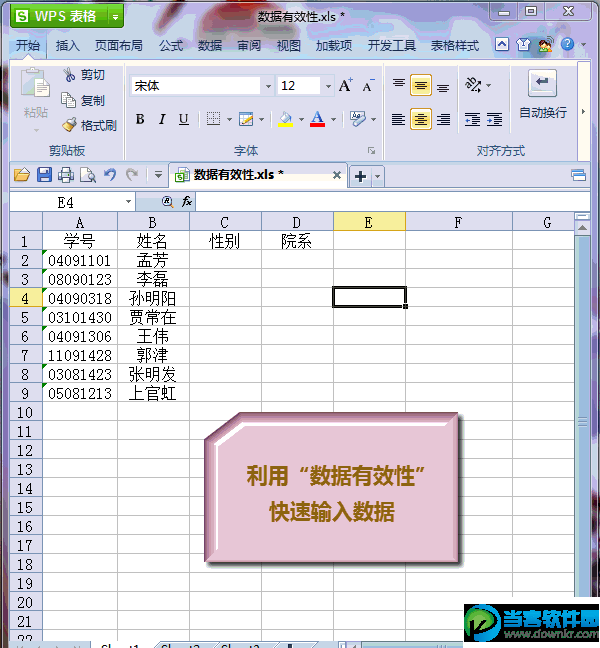Select row 4 header

tap(26, 298)
